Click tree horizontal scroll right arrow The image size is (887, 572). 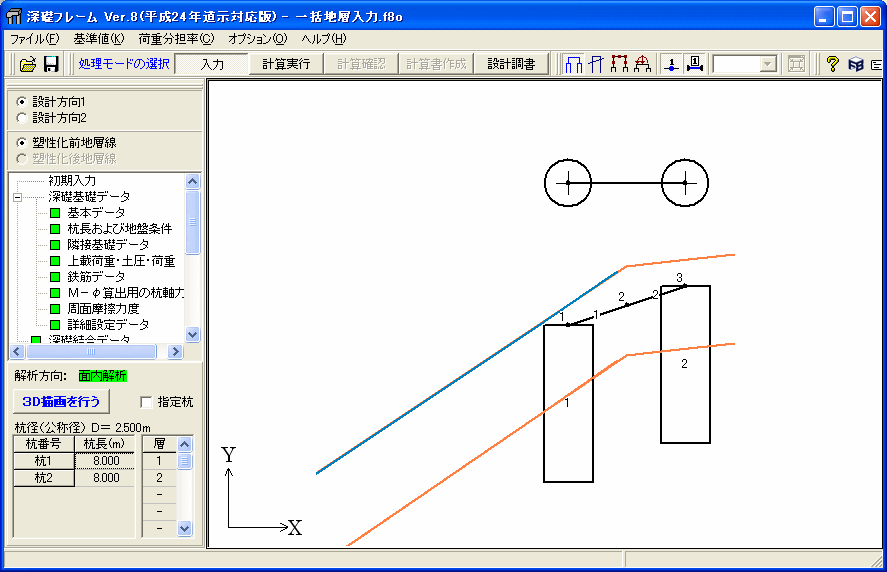click(175, 351)
